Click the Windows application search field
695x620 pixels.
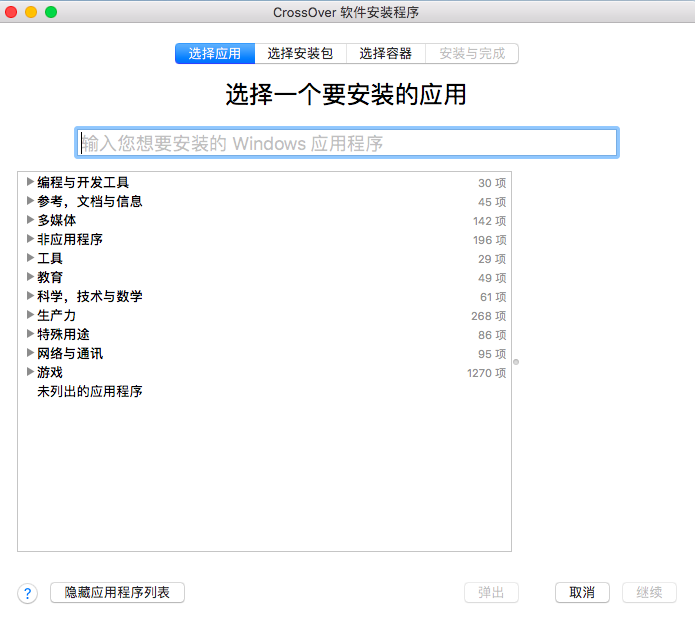[346, 143]
